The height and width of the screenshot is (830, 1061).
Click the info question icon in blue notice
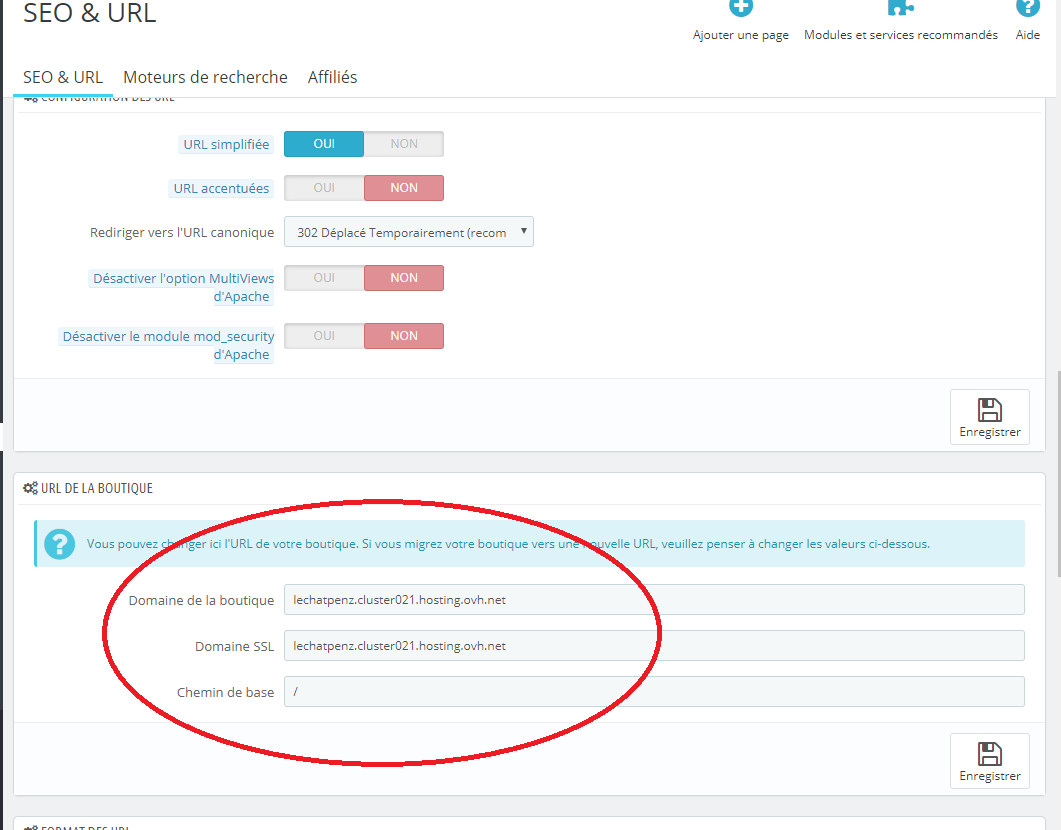(60, 544)
